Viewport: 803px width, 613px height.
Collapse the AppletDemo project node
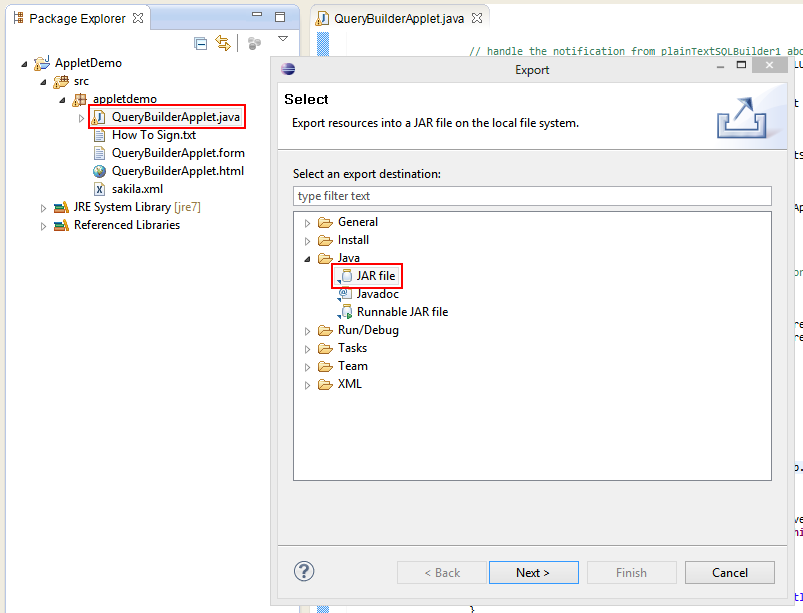tap(24, 64)
